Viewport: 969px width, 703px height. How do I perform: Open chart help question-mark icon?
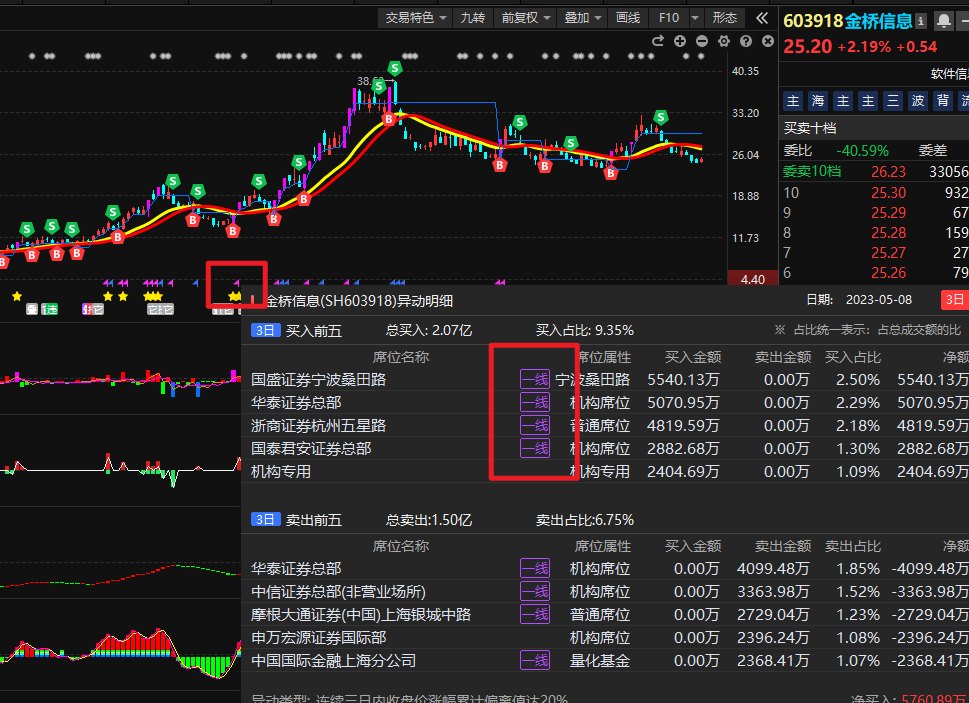click(x=746, y=41)
